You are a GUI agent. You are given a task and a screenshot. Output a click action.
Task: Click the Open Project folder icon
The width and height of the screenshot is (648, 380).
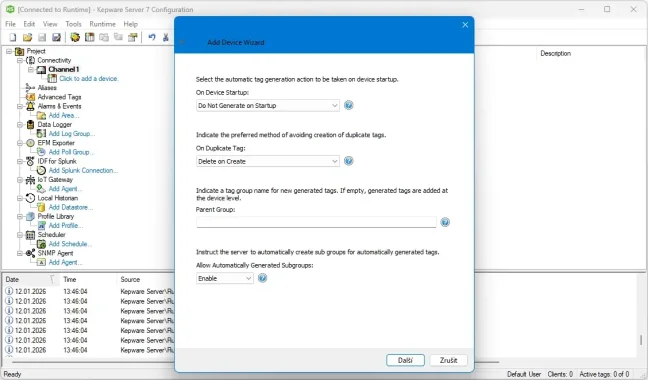click(27, 38)
